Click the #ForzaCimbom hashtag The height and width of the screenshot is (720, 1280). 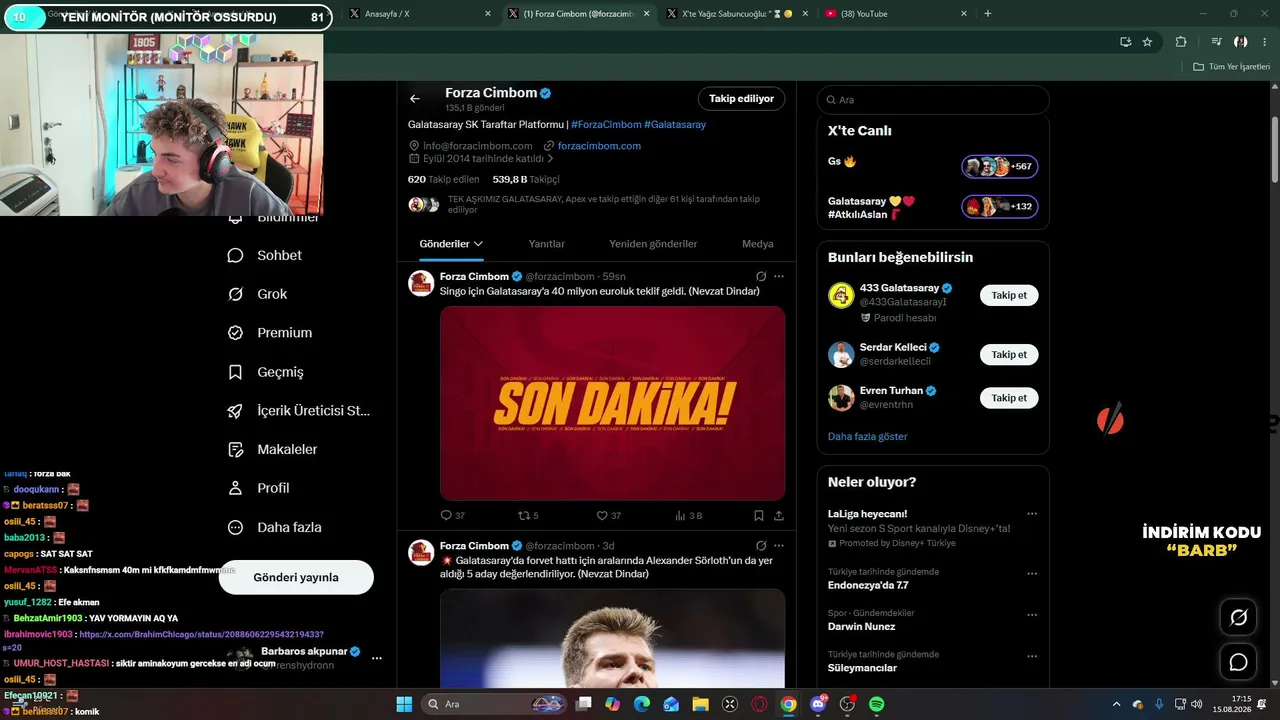[606, 125]
